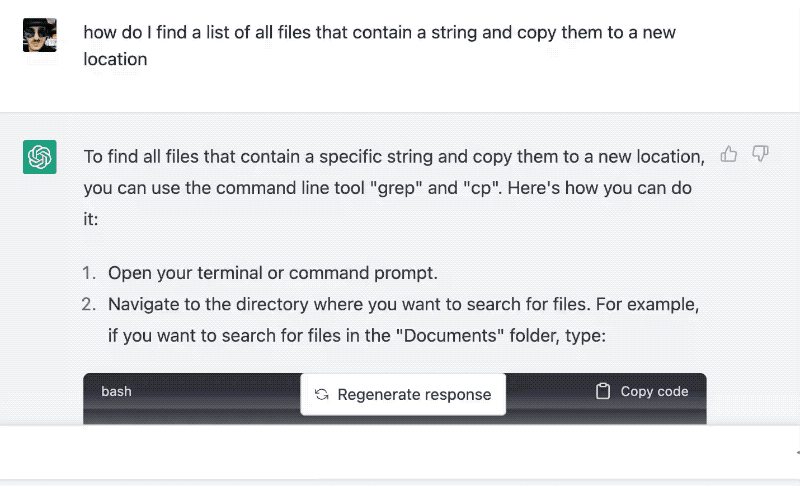This screenshot has width=800, height=486.
Task: Click the user question text about copying files
Action: 380,45
